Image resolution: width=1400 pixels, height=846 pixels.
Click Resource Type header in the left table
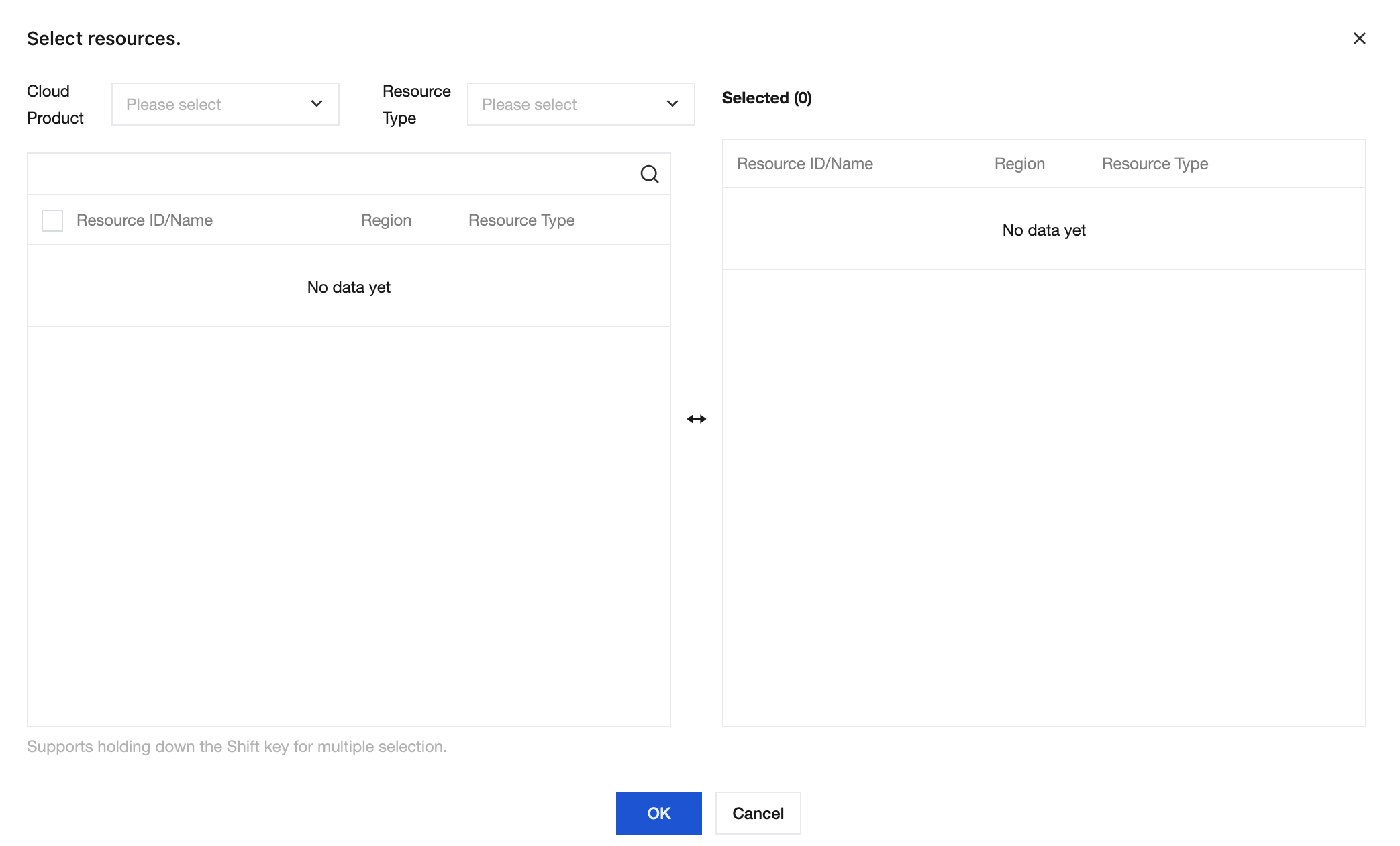tap(521, 220)
